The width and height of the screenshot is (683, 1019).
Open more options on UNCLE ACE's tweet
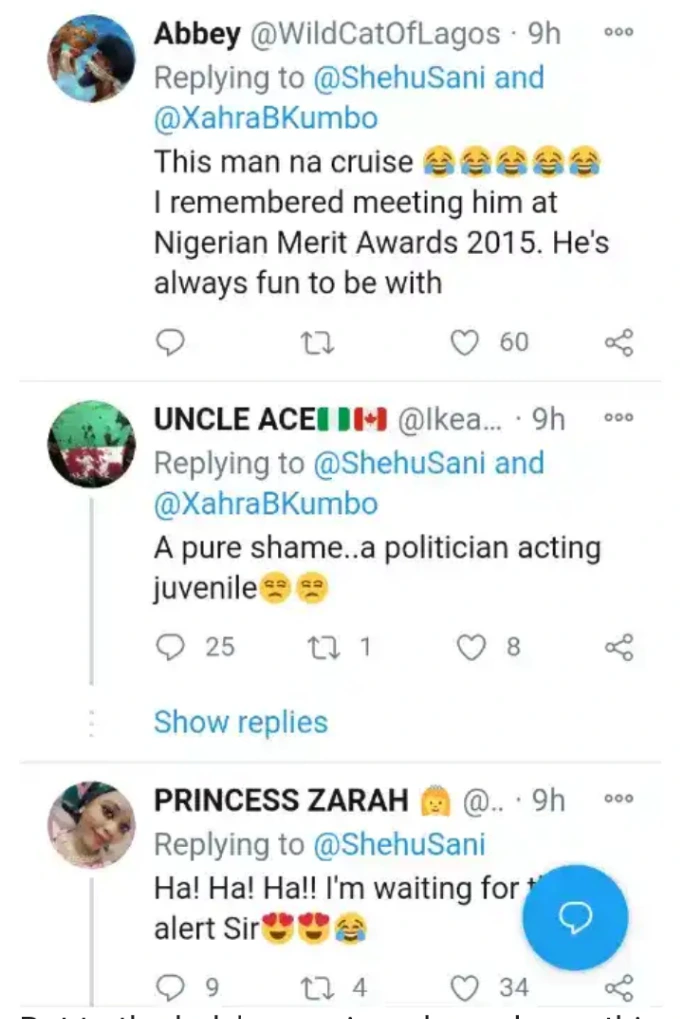point(619,418)
